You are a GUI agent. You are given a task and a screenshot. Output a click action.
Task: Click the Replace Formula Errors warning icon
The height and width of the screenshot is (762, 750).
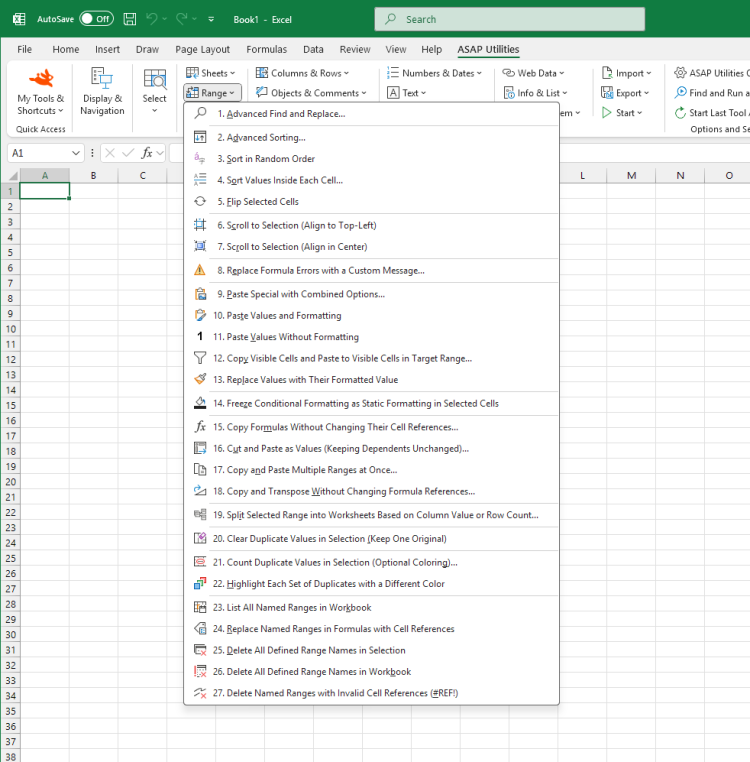click(200, 270)
